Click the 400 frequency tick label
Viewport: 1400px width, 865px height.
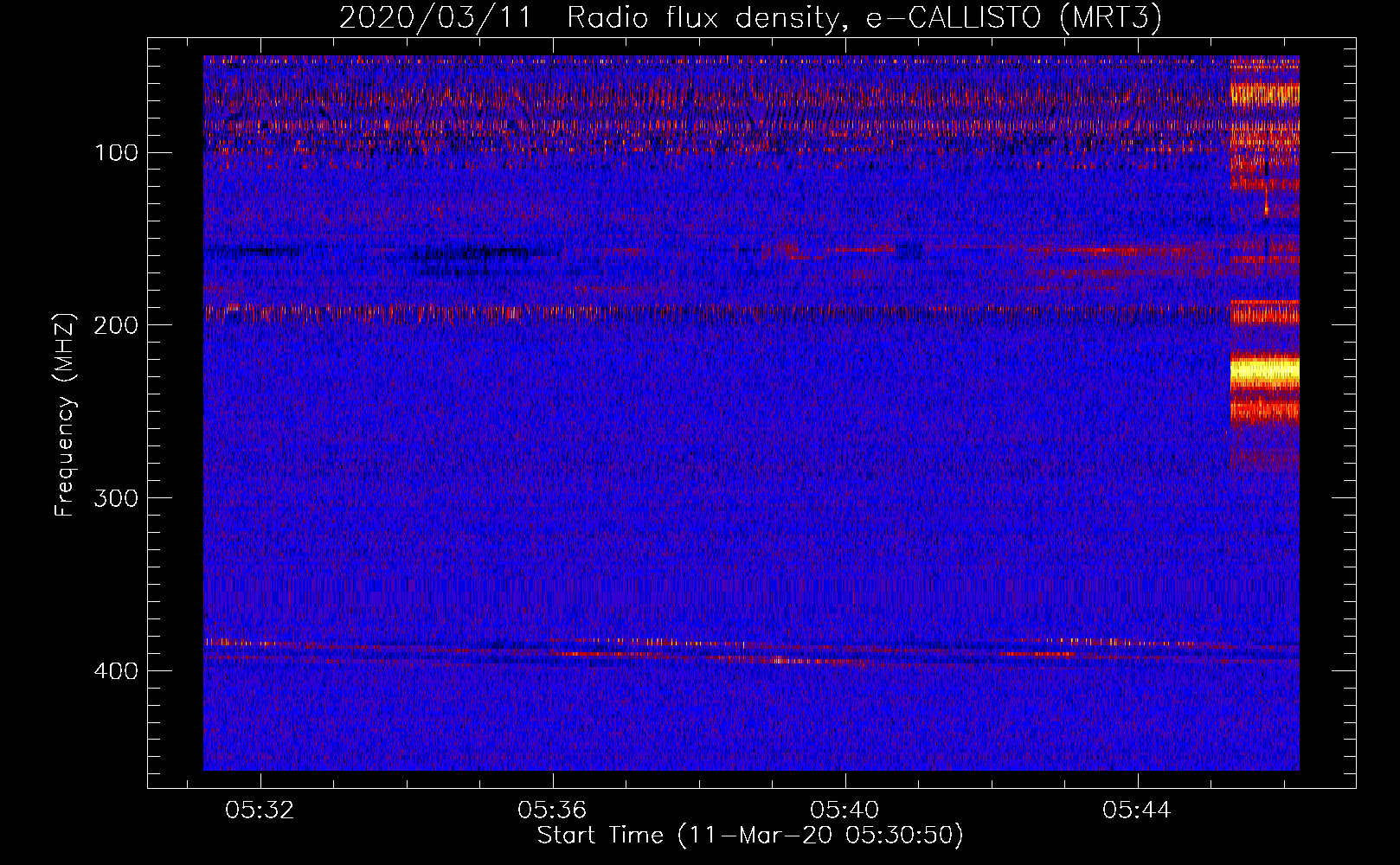(x=117, y=671)
